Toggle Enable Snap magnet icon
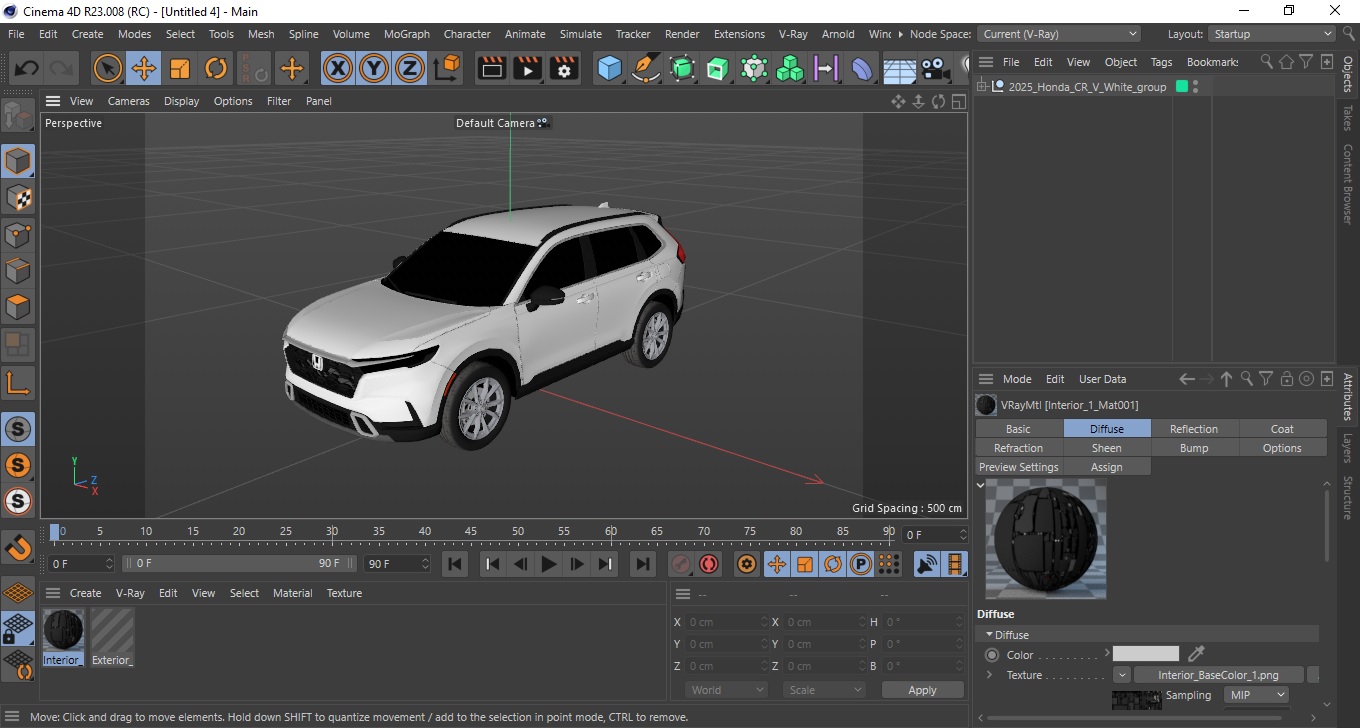 point(17,547)
